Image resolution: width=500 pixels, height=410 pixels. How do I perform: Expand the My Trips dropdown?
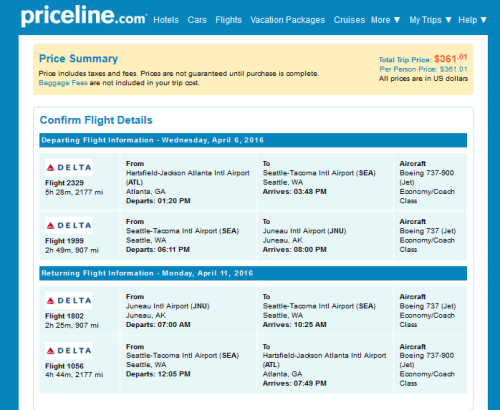(430, 20)
